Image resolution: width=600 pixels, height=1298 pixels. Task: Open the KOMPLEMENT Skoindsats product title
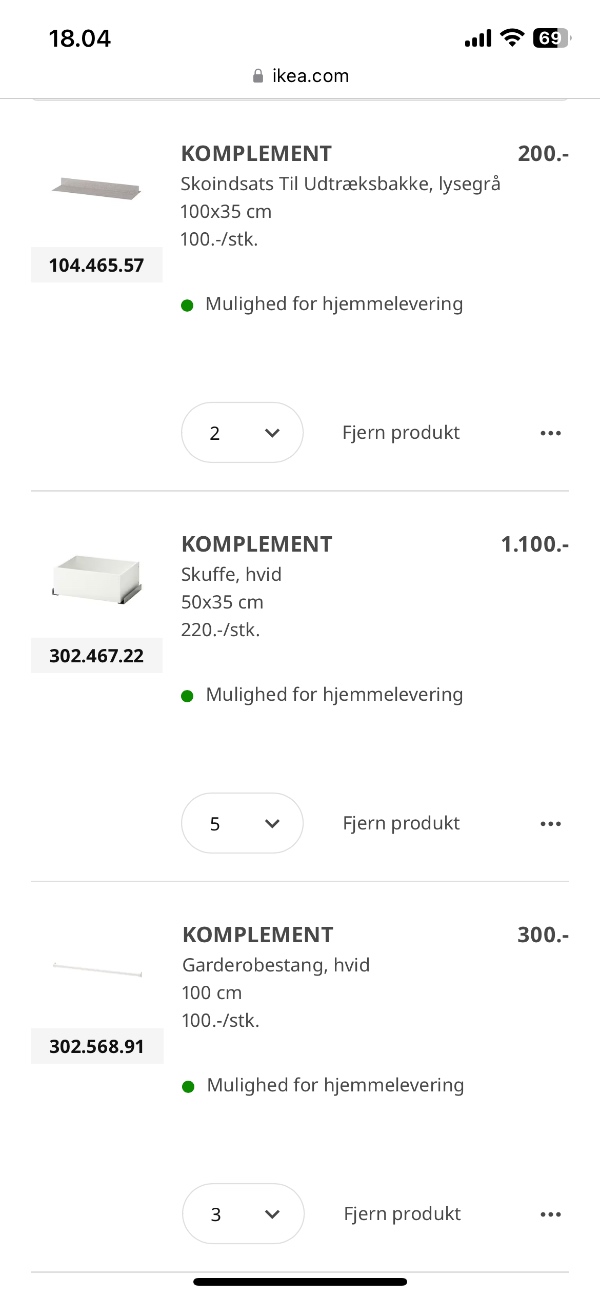click(x=256, y=153)
